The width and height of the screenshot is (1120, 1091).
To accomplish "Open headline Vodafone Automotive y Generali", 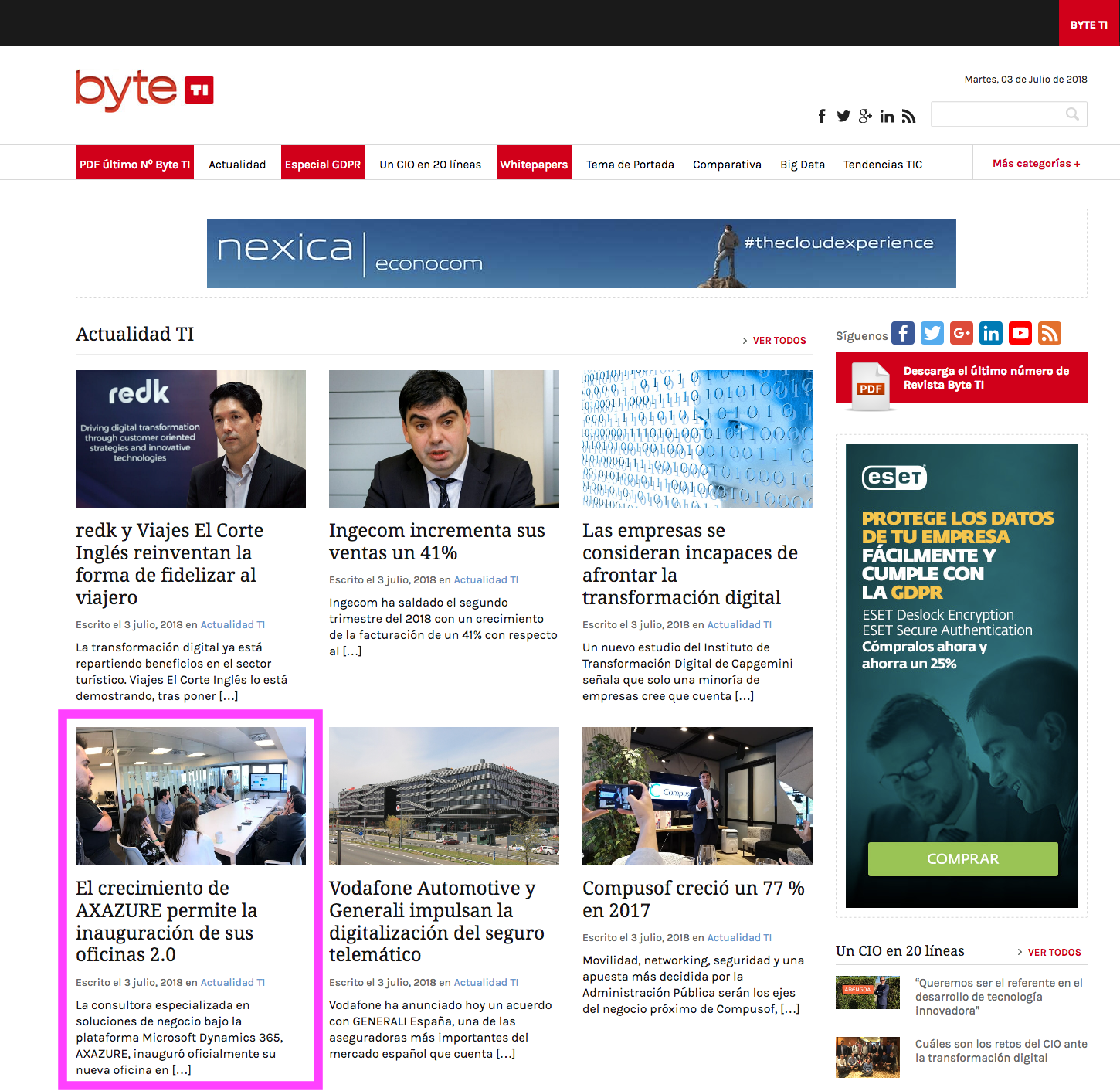I will pos(437,921).
